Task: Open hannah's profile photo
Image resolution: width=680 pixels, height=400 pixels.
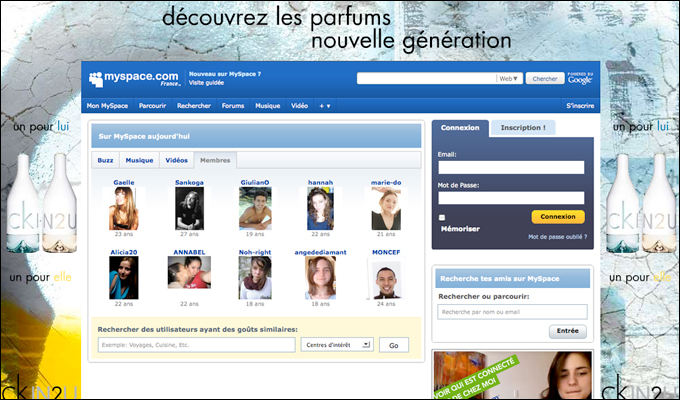Action: click(x=320, y=208)
